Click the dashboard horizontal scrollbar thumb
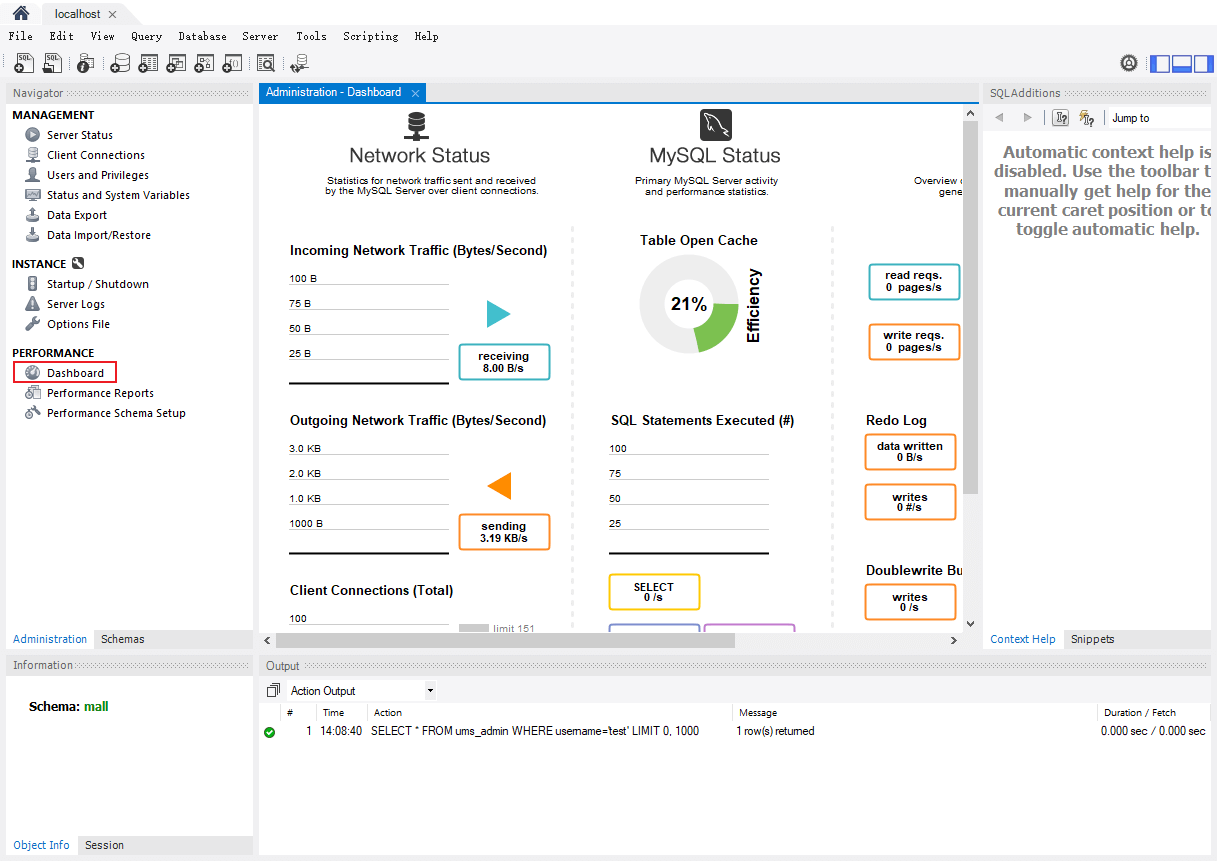 point(505,640)
